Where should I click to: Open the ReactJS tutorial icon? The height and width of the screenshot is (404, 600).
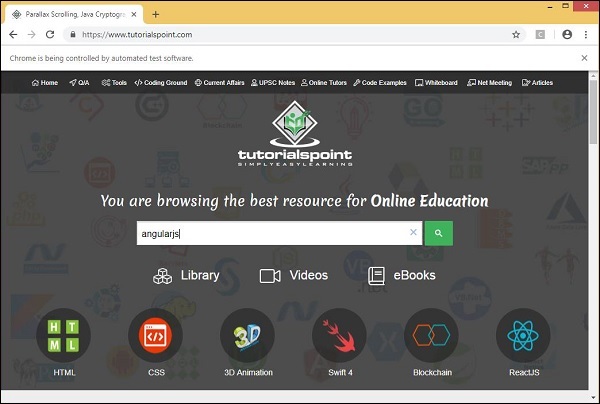(x=524, y=337)
